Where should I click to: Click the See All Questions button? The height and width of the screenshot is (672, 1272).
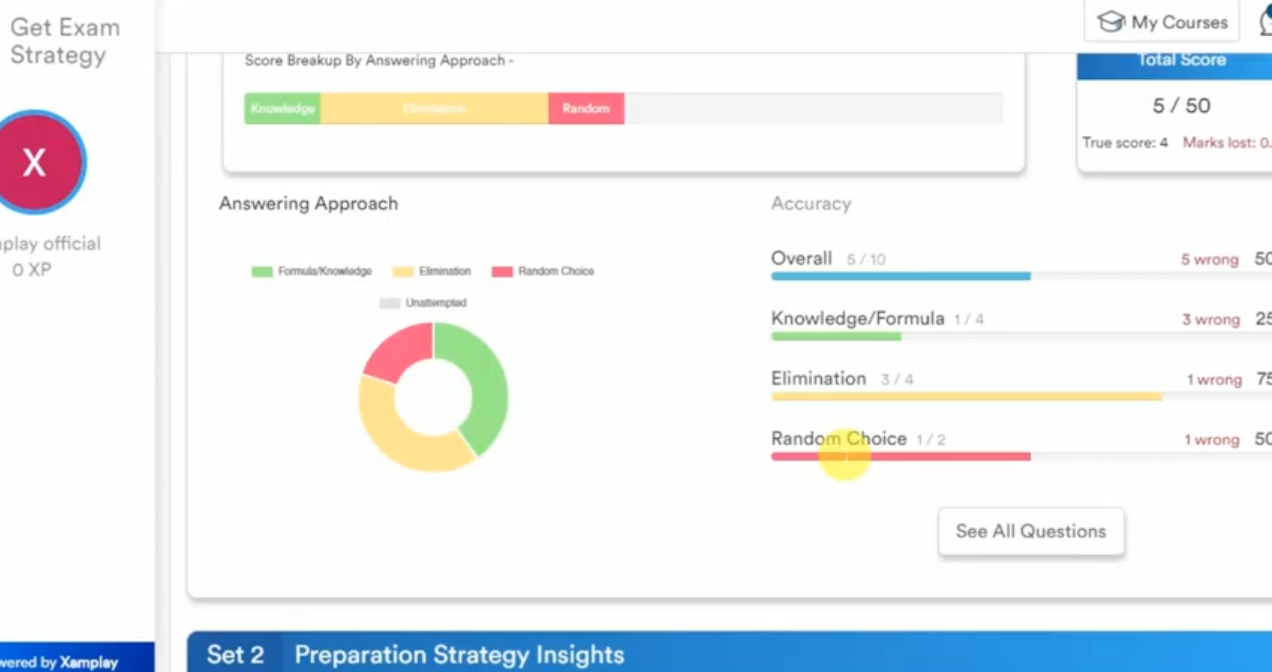coord(1031,531)
